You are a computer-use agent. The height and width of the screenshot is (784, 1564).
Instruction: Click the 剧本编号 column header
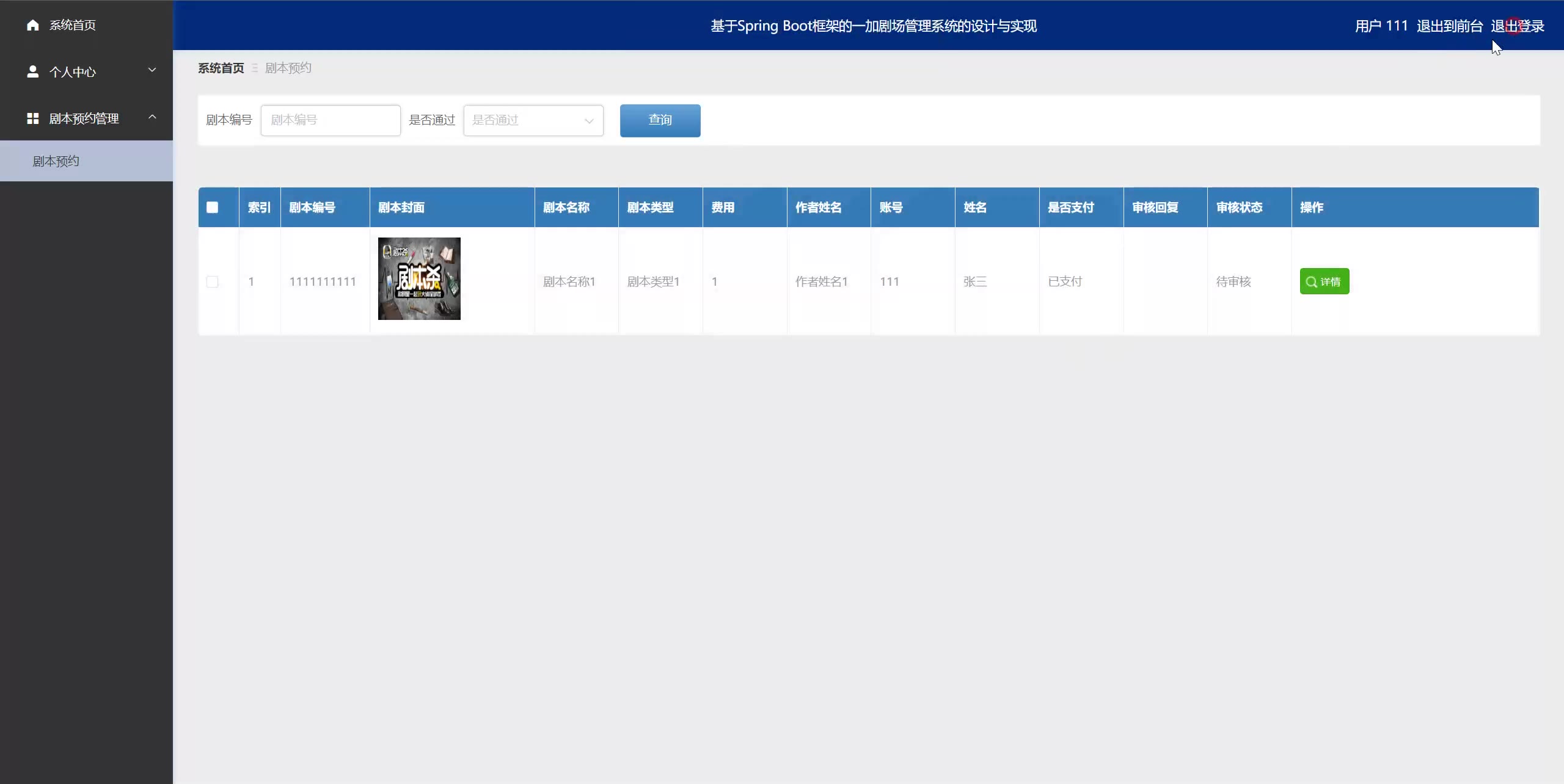click(x=312, y=208)
